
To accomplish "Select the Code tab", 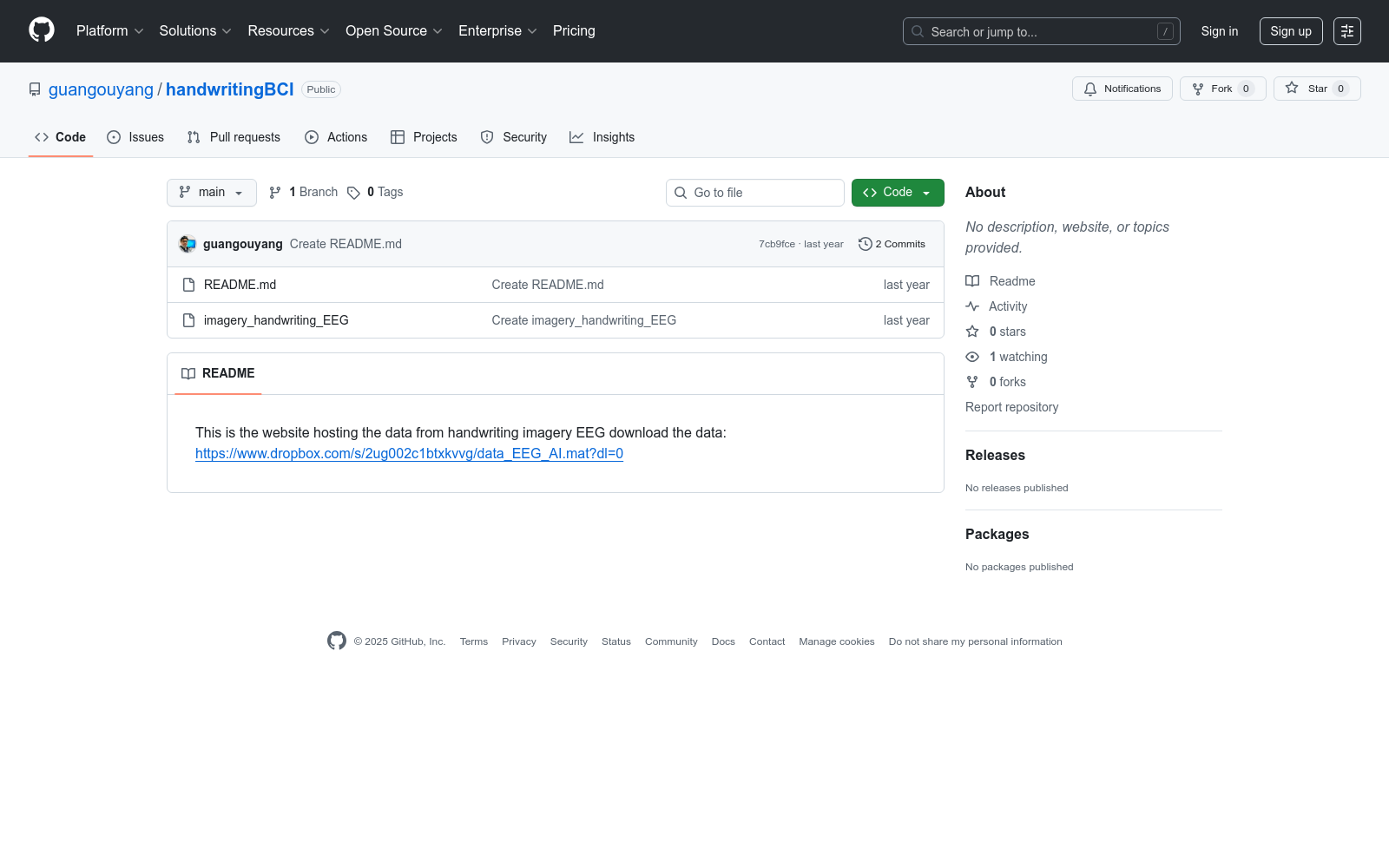I will point(60,137).
